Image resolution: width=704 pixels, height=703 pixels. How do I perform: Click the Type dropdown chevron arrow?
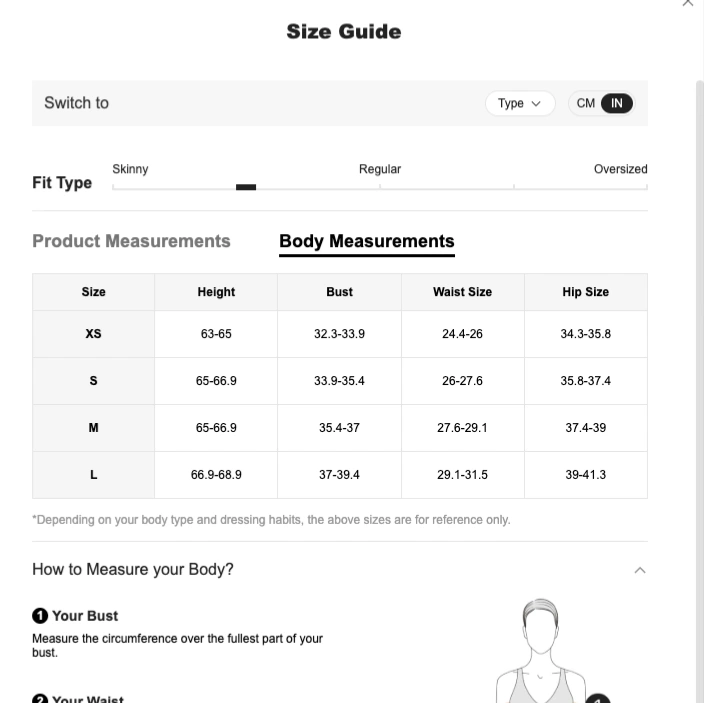pyautogui.click(x=536, y=104)
